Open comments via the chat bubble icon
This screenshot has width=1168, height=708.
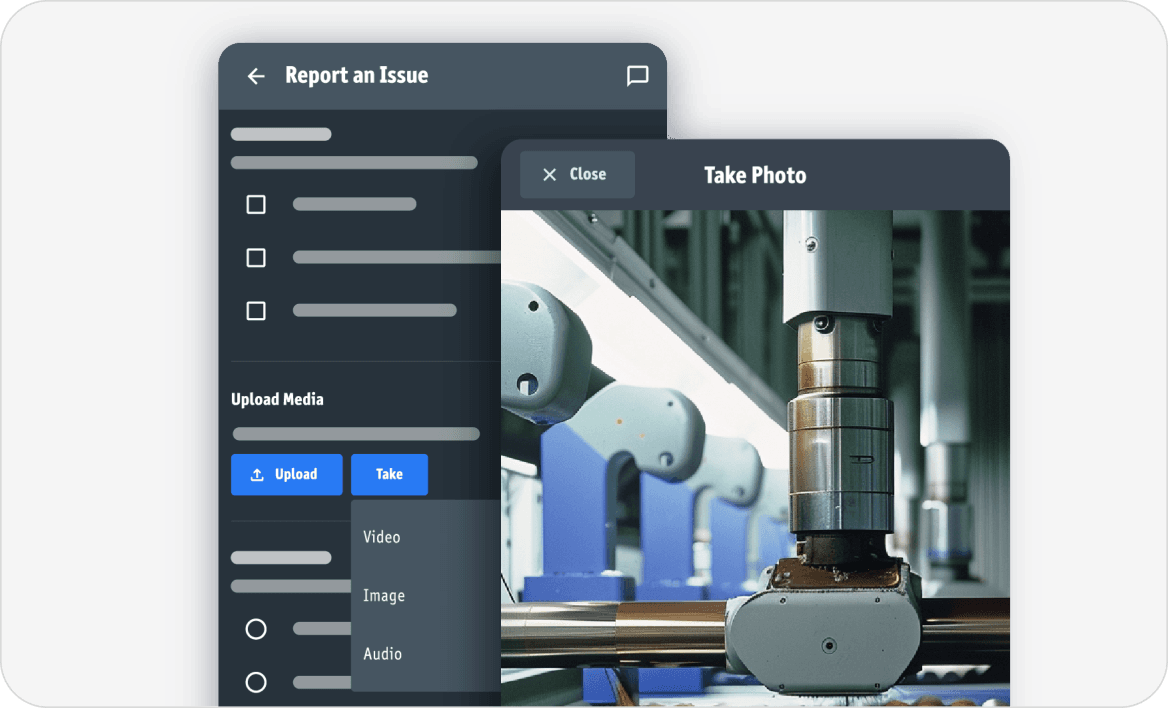(637, 76)
